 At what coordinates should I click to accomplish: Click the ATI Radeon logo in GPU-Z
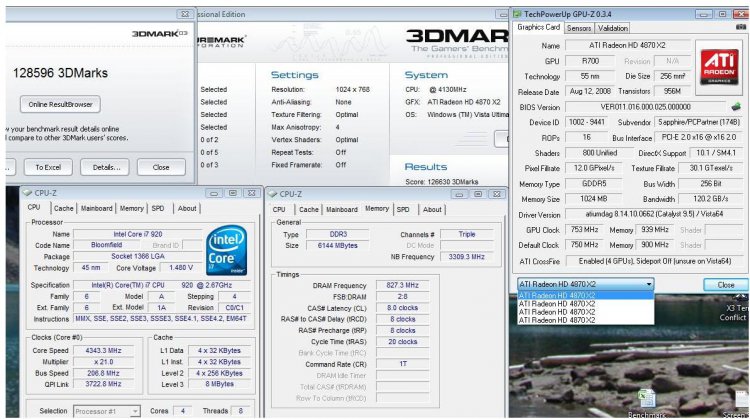(719, 66)
